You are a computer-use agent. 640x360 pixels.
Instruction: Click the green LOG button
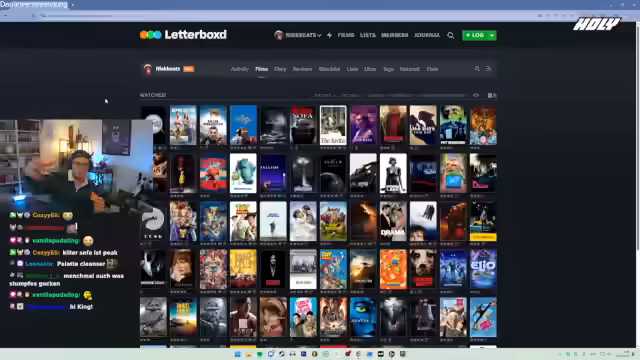coord(475,36)
